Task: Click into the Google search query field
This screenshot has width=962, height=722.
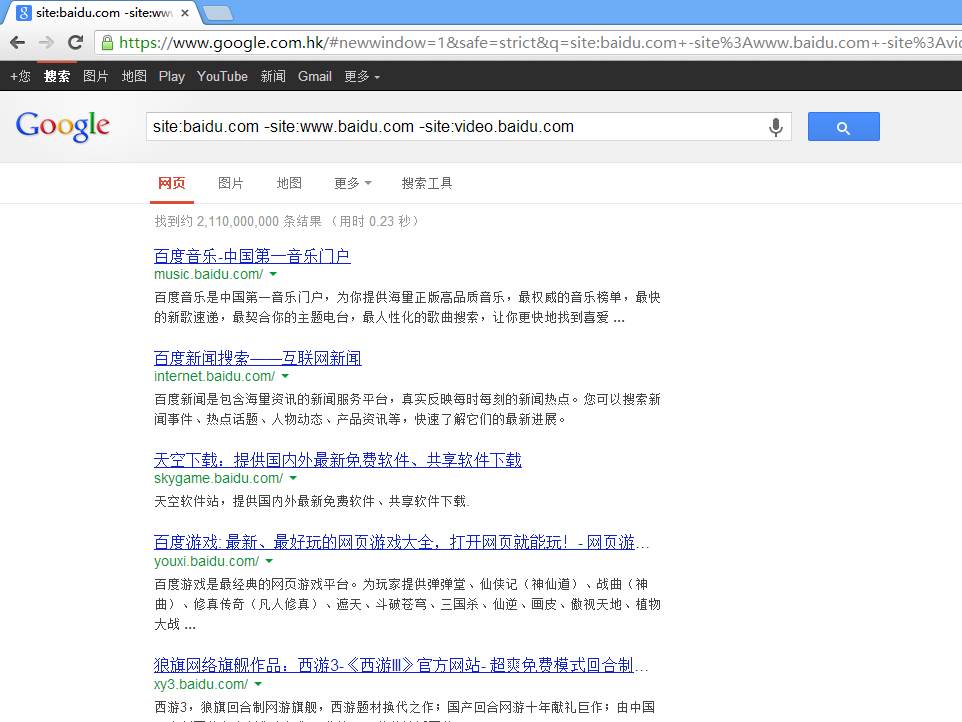Action: tap(450, 127)
